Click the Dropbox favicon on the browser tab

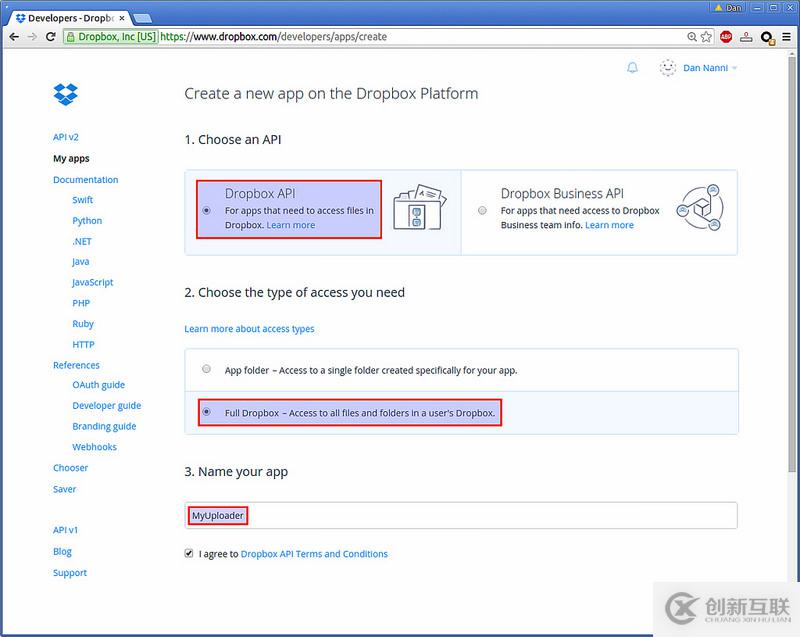click(x=20, y=18)
